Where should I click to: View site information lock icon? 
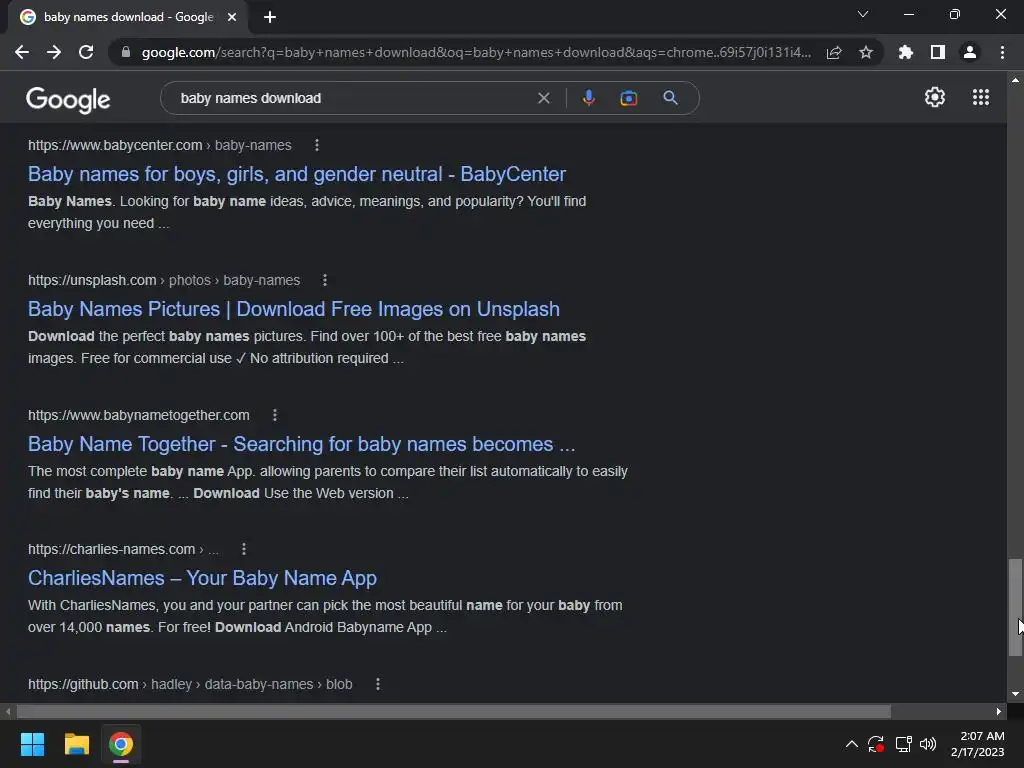pyautogui.click(x=126, y=52)
